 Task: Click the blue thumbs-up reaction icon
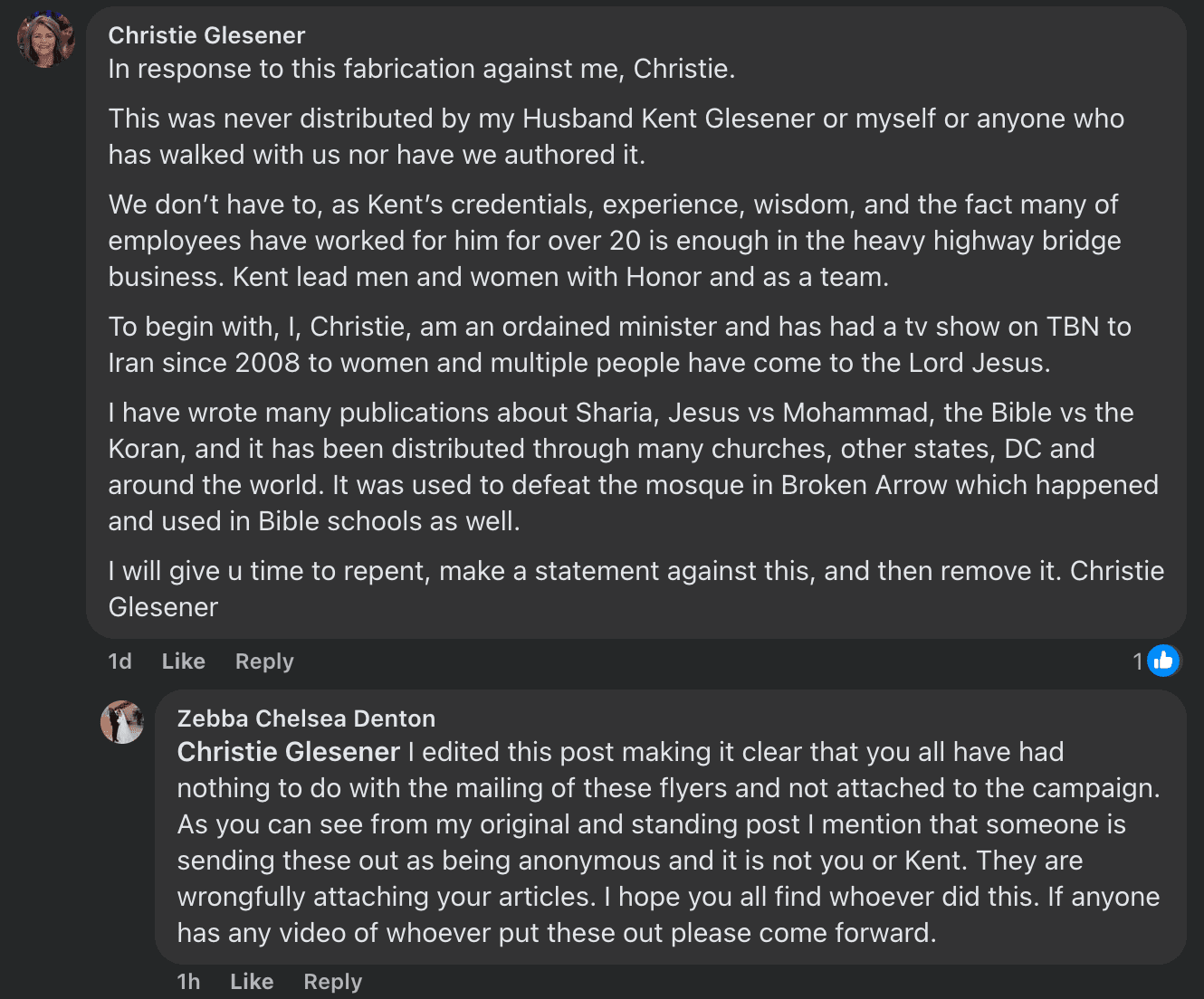click(x=1163, y=661)
